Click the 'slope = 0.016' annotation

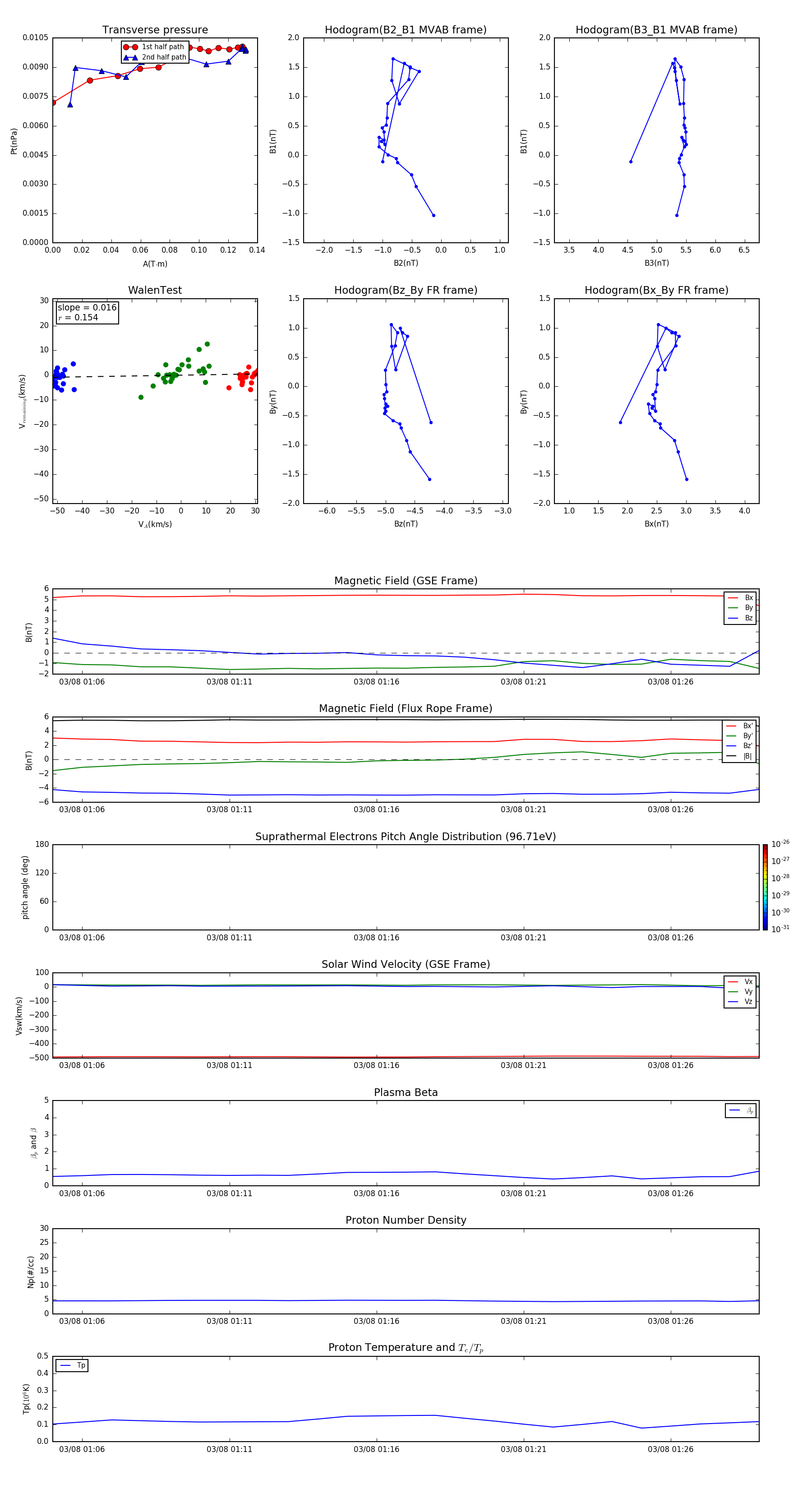coord(87,308)
